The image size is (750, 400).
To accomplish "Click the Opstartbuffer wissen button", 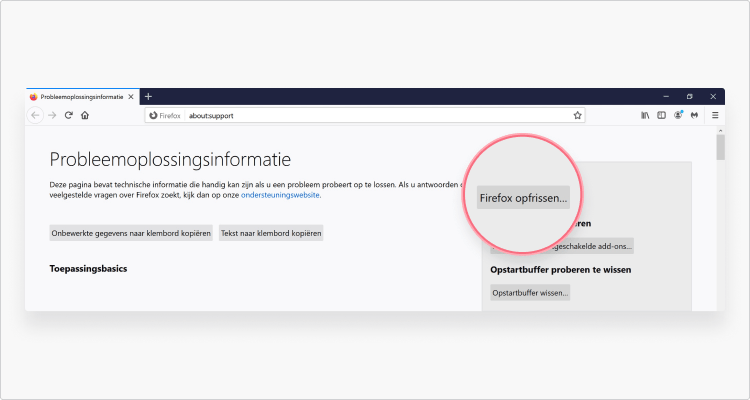I will click(530, 293).
